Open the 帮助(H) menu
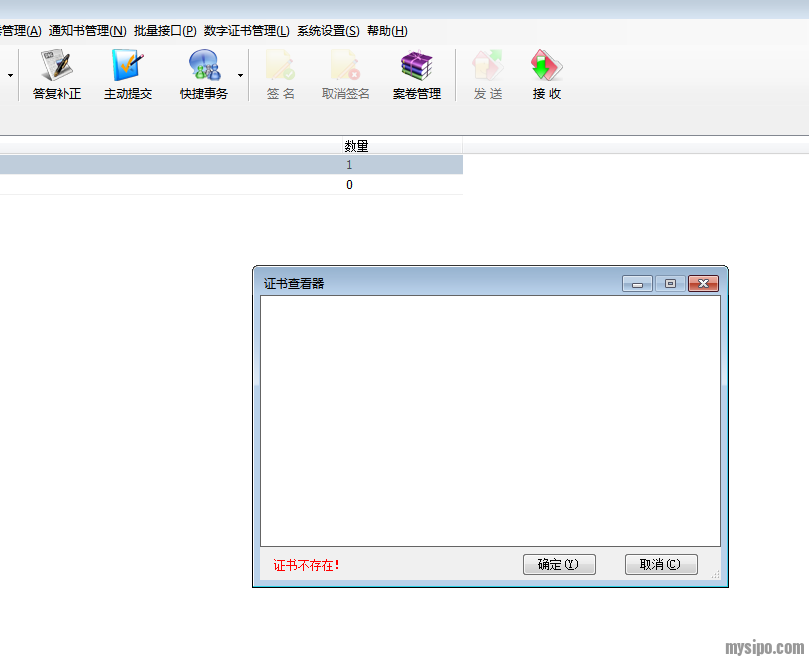Image resolution: width=809 pixels, height=661 pixels. 387,31
